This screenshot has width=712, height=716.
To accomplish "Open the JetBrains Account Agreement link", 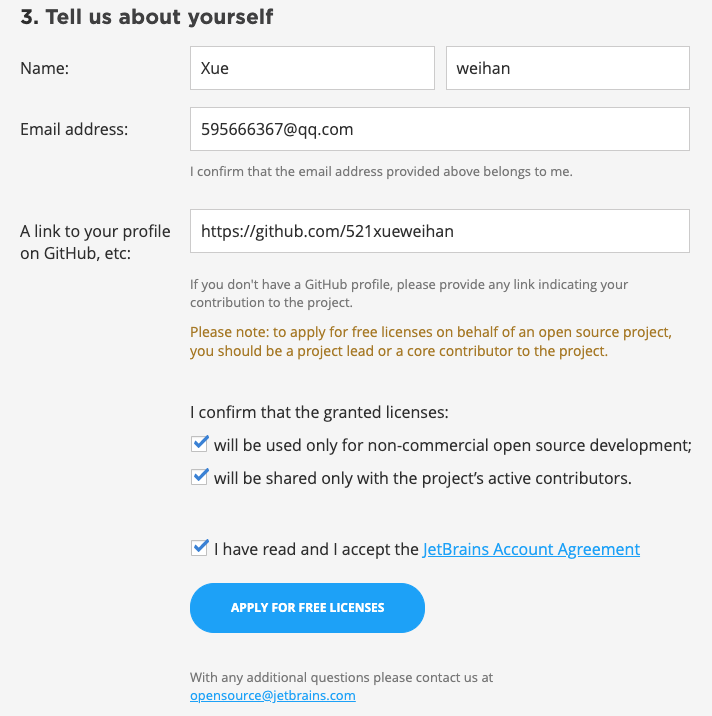I will 531,549.
